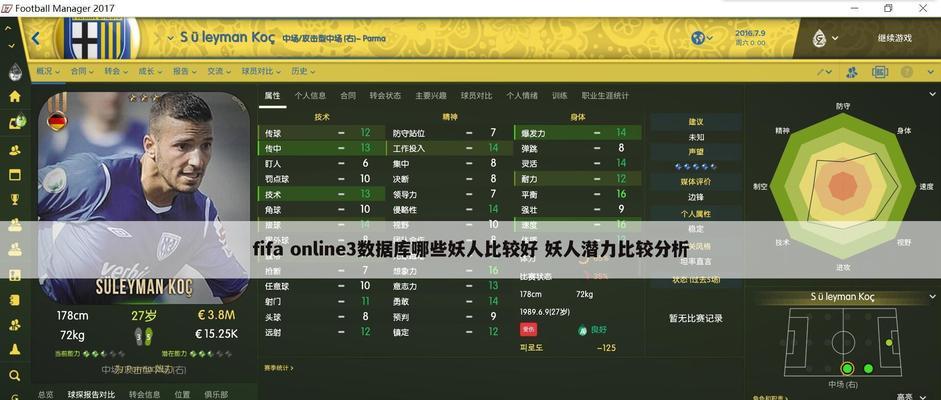Click the attribute radar chart
This screenshot has height=400, width=941.
[843, 188]
